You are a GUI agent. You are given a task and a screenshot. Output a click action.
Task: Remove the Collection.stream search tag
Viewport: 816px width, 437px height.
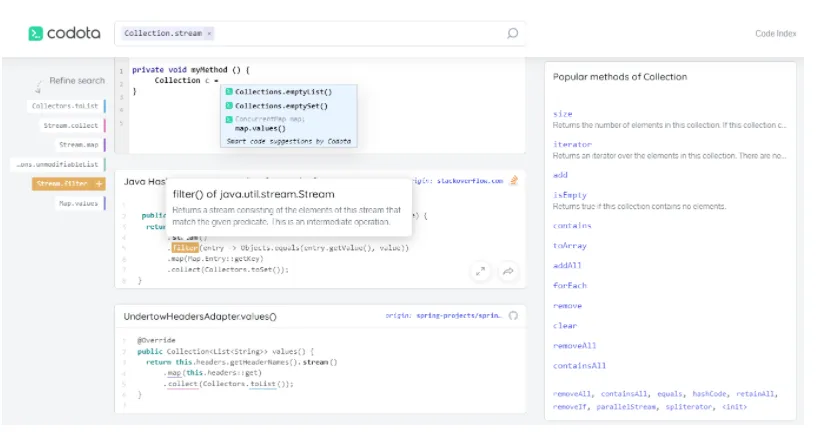209,34
